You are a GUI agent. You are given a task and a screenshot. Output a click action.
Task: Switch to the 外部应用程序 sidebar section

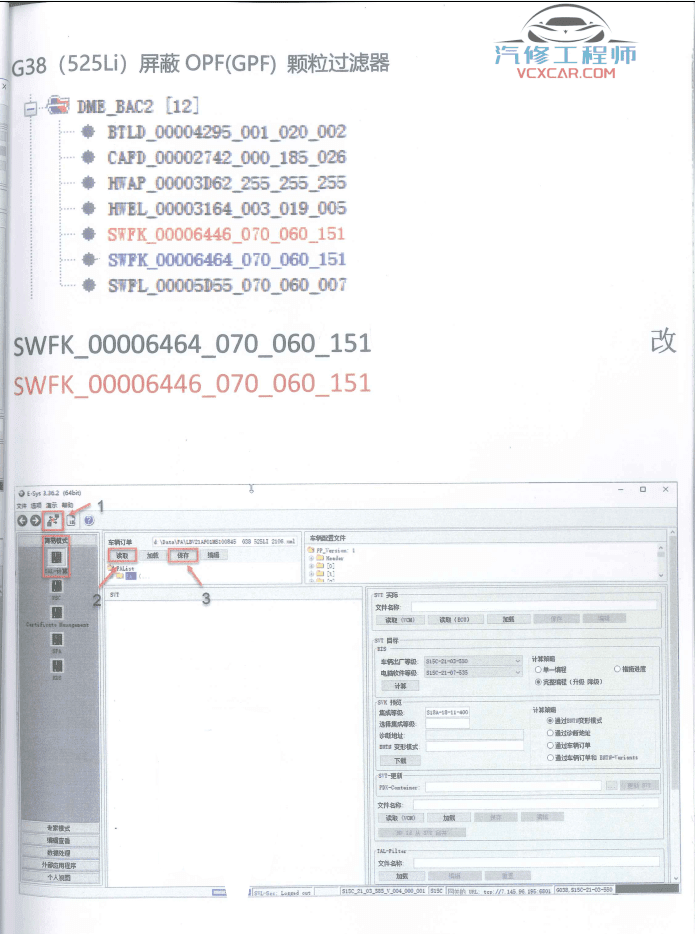[x=60, y=865]
